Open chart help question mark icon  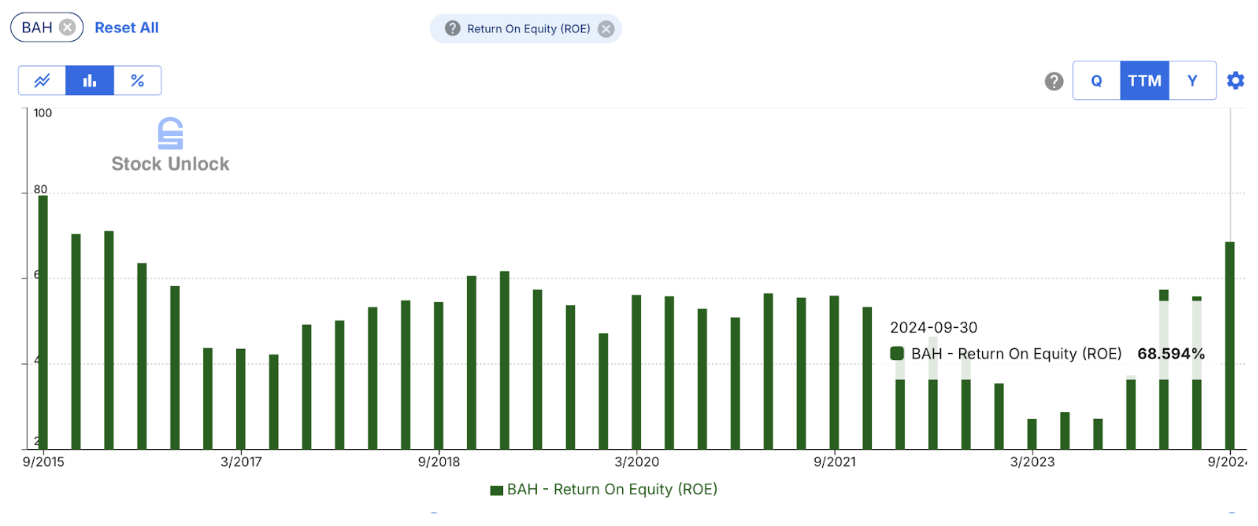point(1053,81)
